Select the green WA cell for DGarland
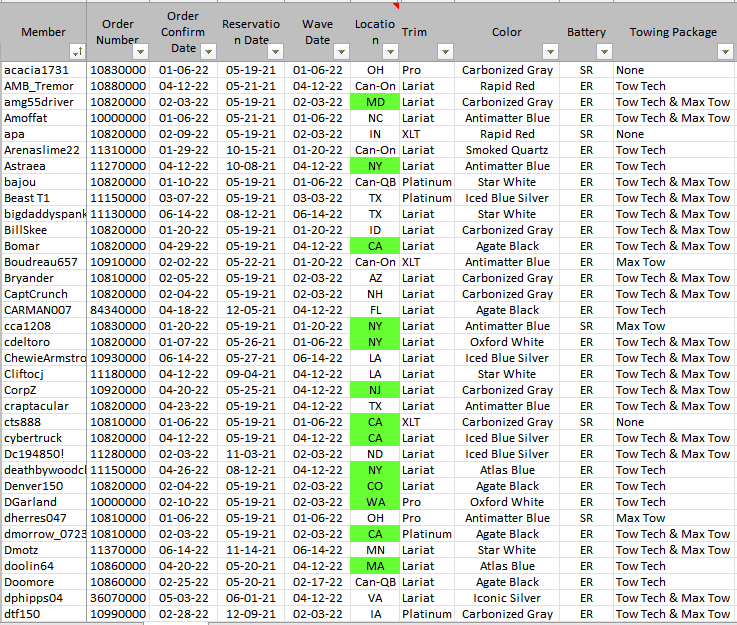 tap(375, 502)
